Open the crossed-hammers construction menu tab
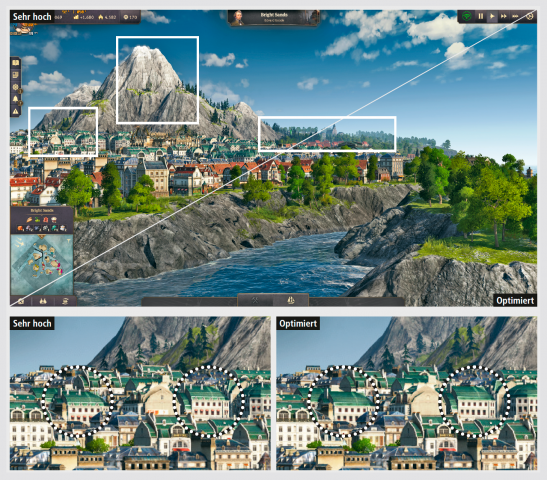 coord(255,300)
